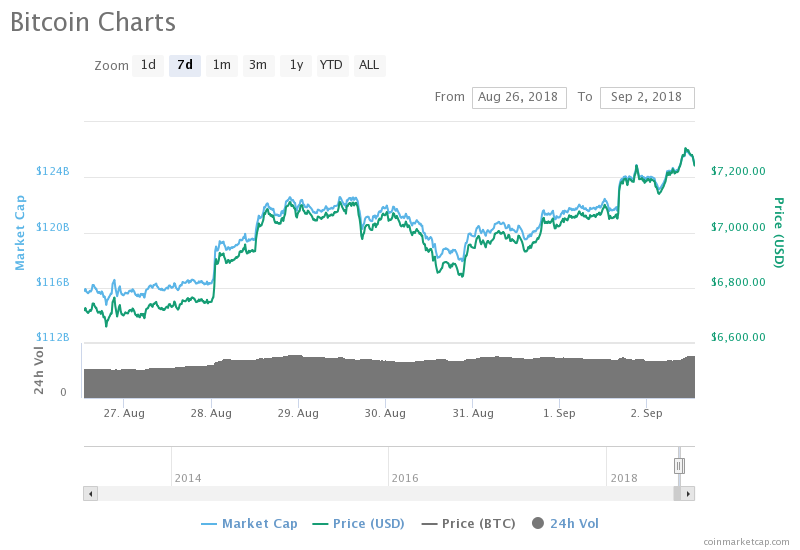Select the 7d zoom range
Screen dimensions: 800x550
tap(185, 65)
